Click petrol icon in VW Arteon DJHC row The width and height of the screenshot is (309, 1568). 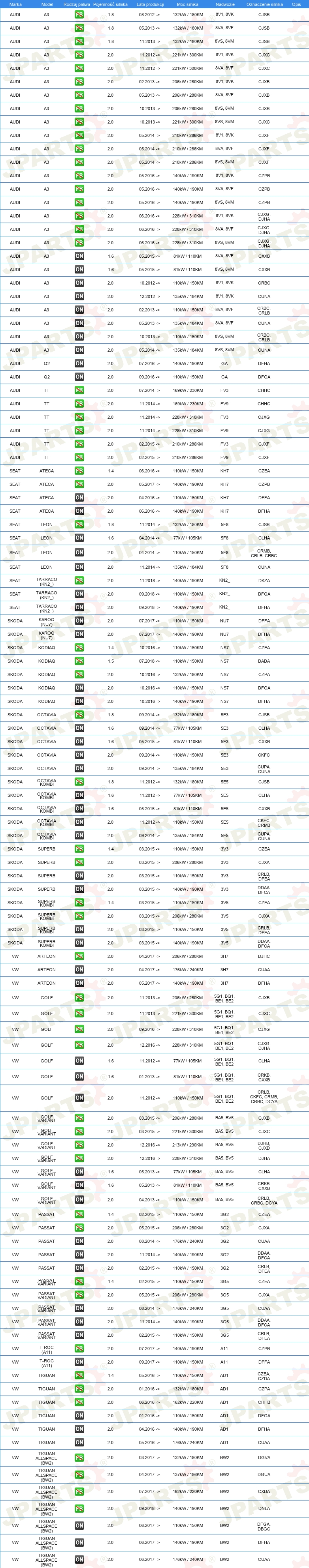click(79, 956)
